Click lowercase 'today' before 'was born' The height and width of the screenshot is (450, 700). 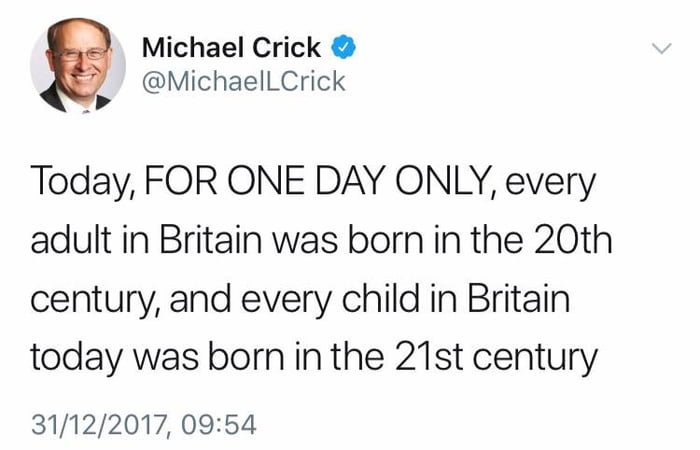point(76,358)
